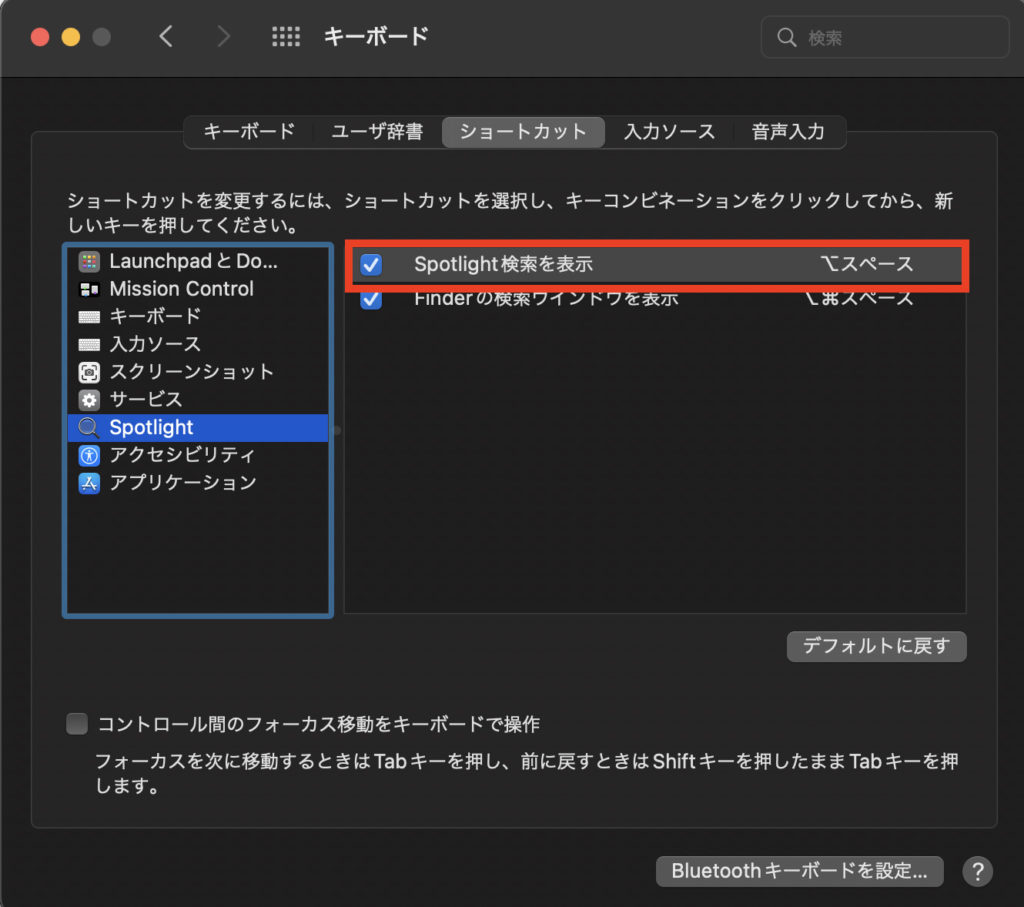The width and height of the screenshot is (1024, 907).
Task: Minimize the window with yellow button
Action: (71, 37)
